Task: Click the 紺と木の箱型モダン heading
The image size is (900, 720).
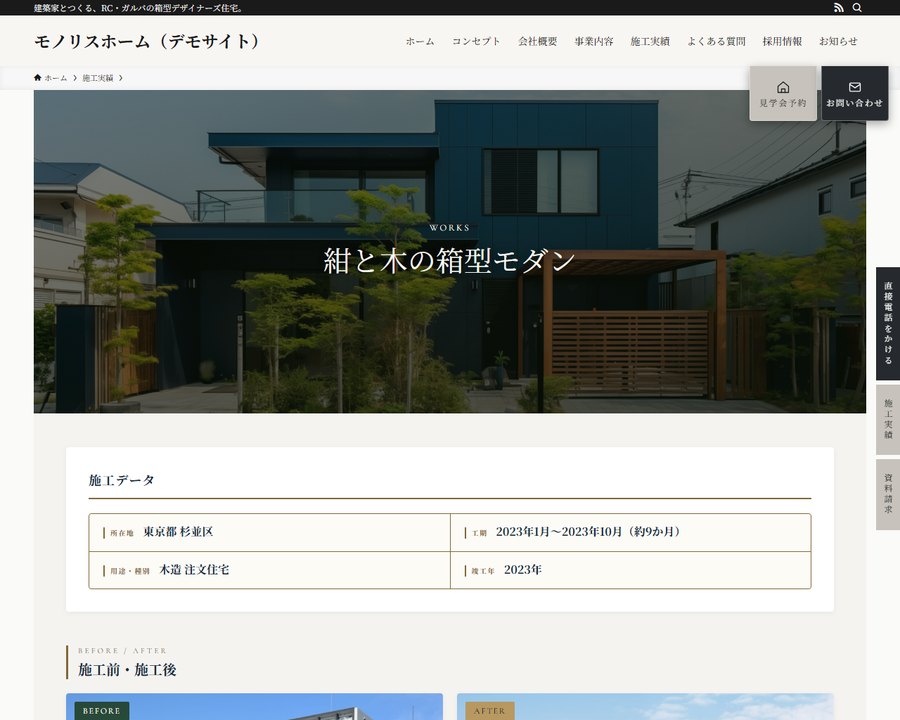Action: click(x=449, y=260)
